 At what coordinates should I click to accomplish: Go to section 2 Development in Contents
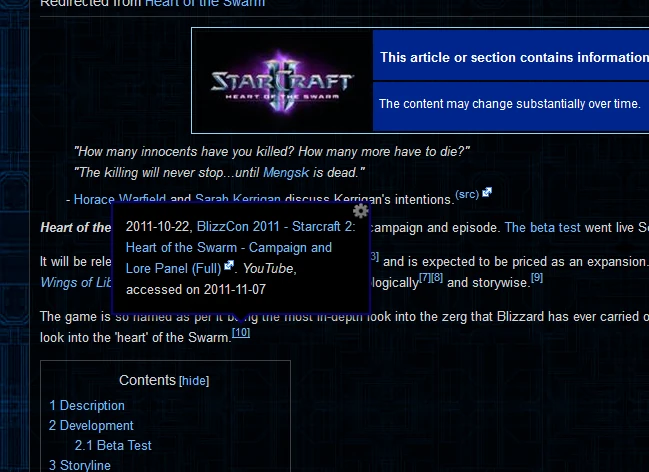click(91, 425)
